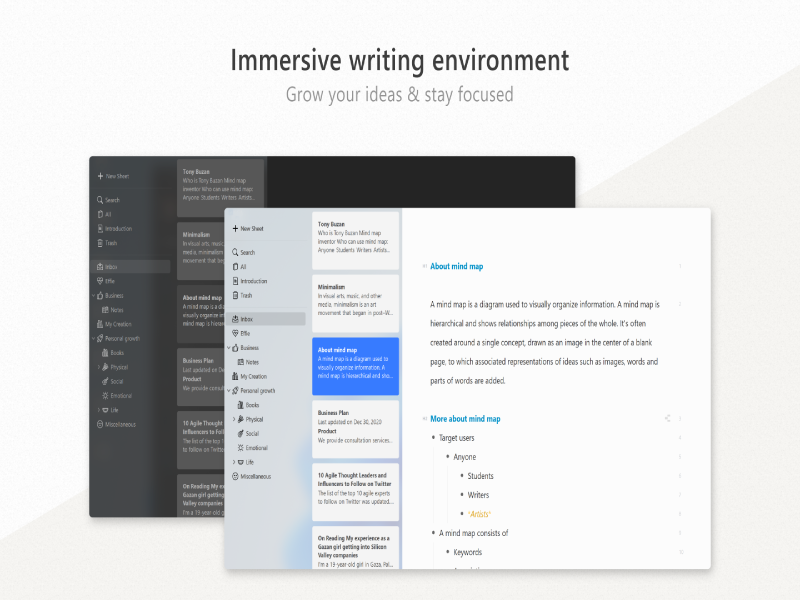Click share icon beside More about mind map
The image size is (800, 600).
pyautogui.click(x=667, y=418)
